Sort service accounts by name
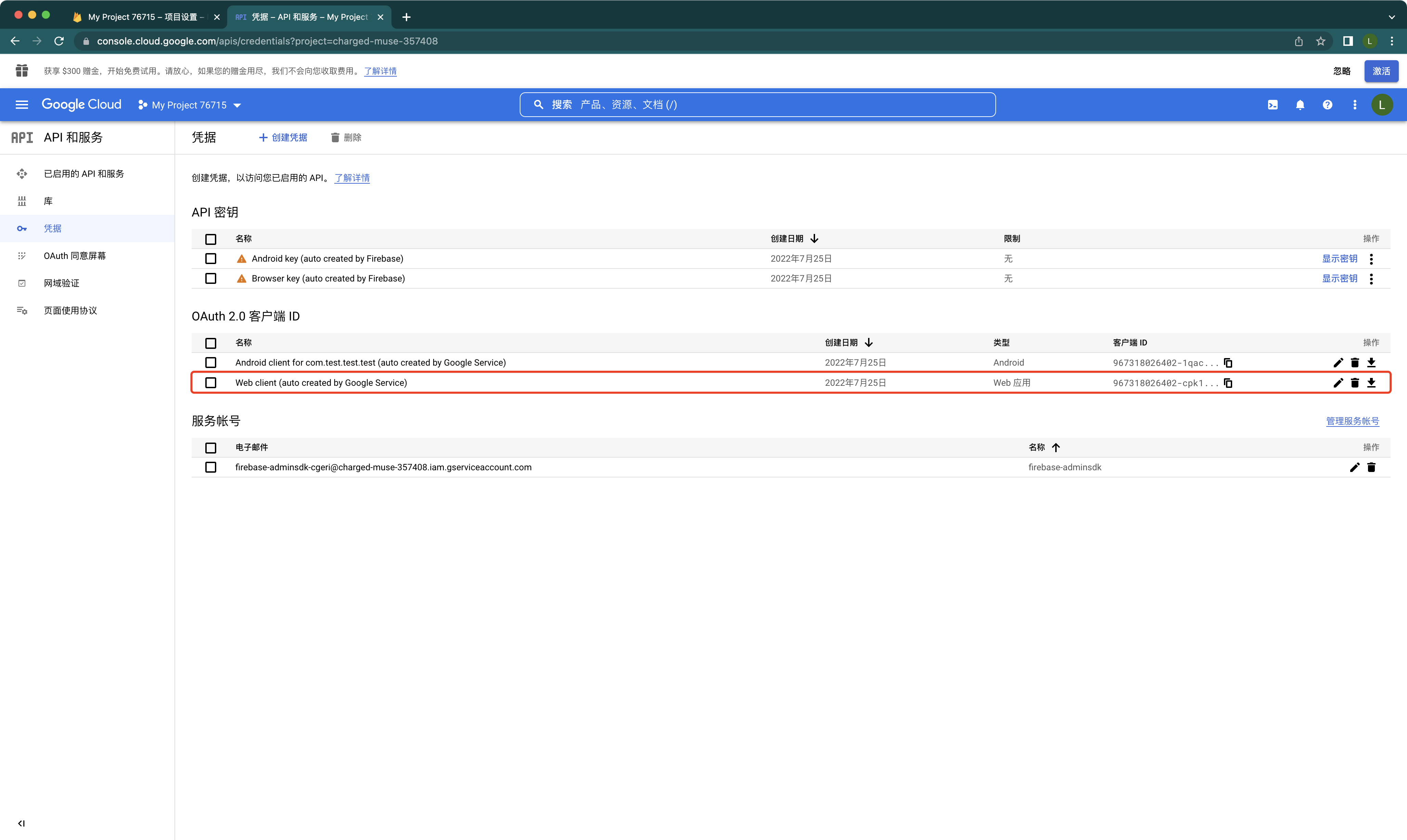Screen dimensions: 1407x840 [1044, 448]
